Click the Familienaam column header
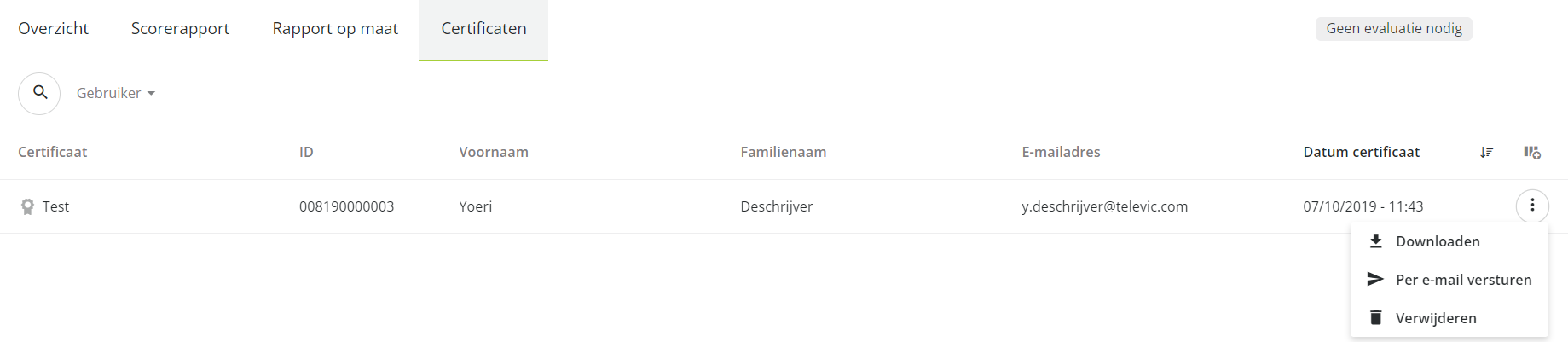The height and width of the screenshot is (342, 1568). 783,152
